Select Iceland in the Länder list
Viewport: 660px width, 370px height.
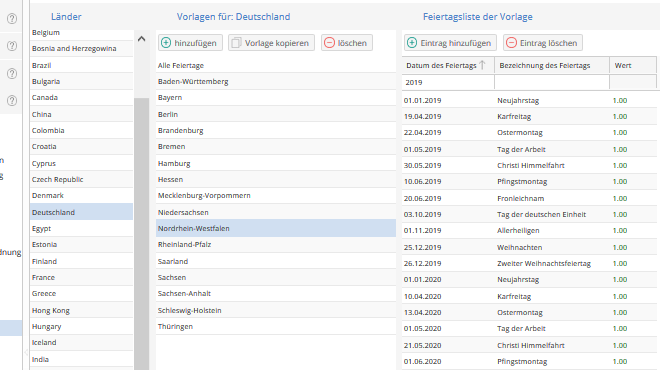(x=82, y=342)
